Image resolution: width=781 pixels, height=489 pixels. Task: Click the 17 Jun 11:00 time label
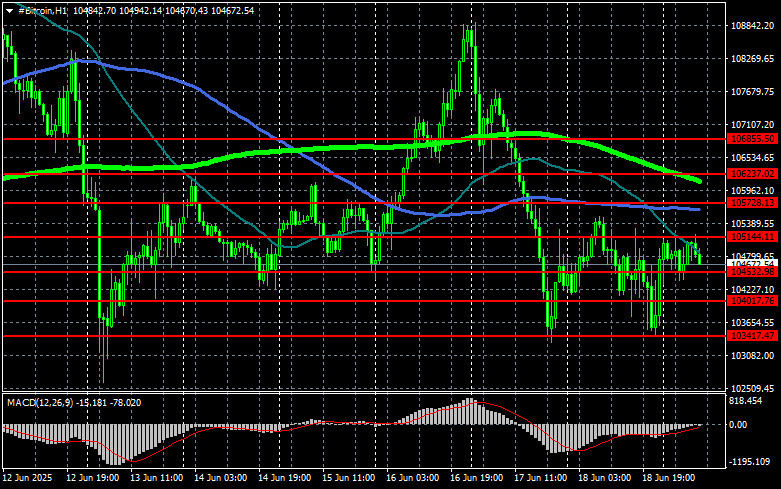[x=540, y=478]
